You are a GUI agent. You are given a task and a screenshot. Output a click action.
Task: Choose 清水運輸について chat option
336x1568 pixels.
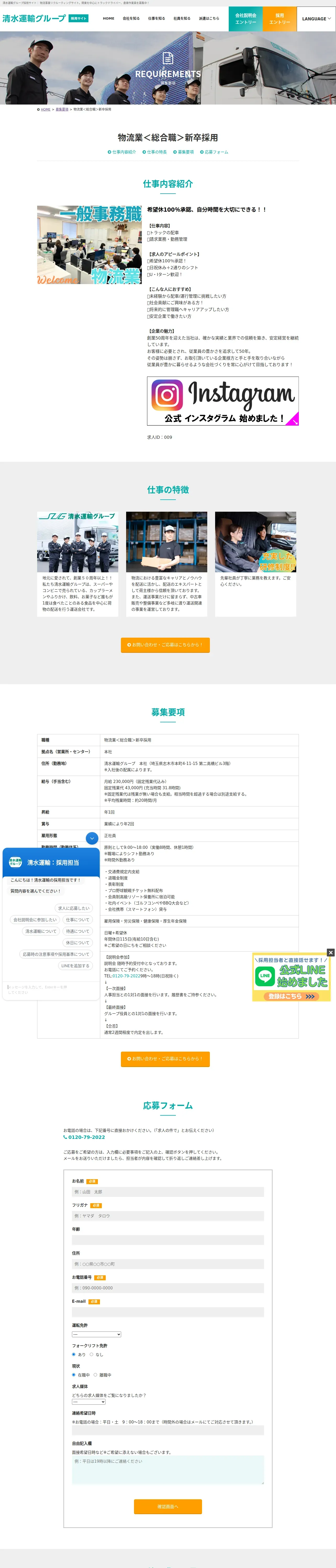pos(41,931)
